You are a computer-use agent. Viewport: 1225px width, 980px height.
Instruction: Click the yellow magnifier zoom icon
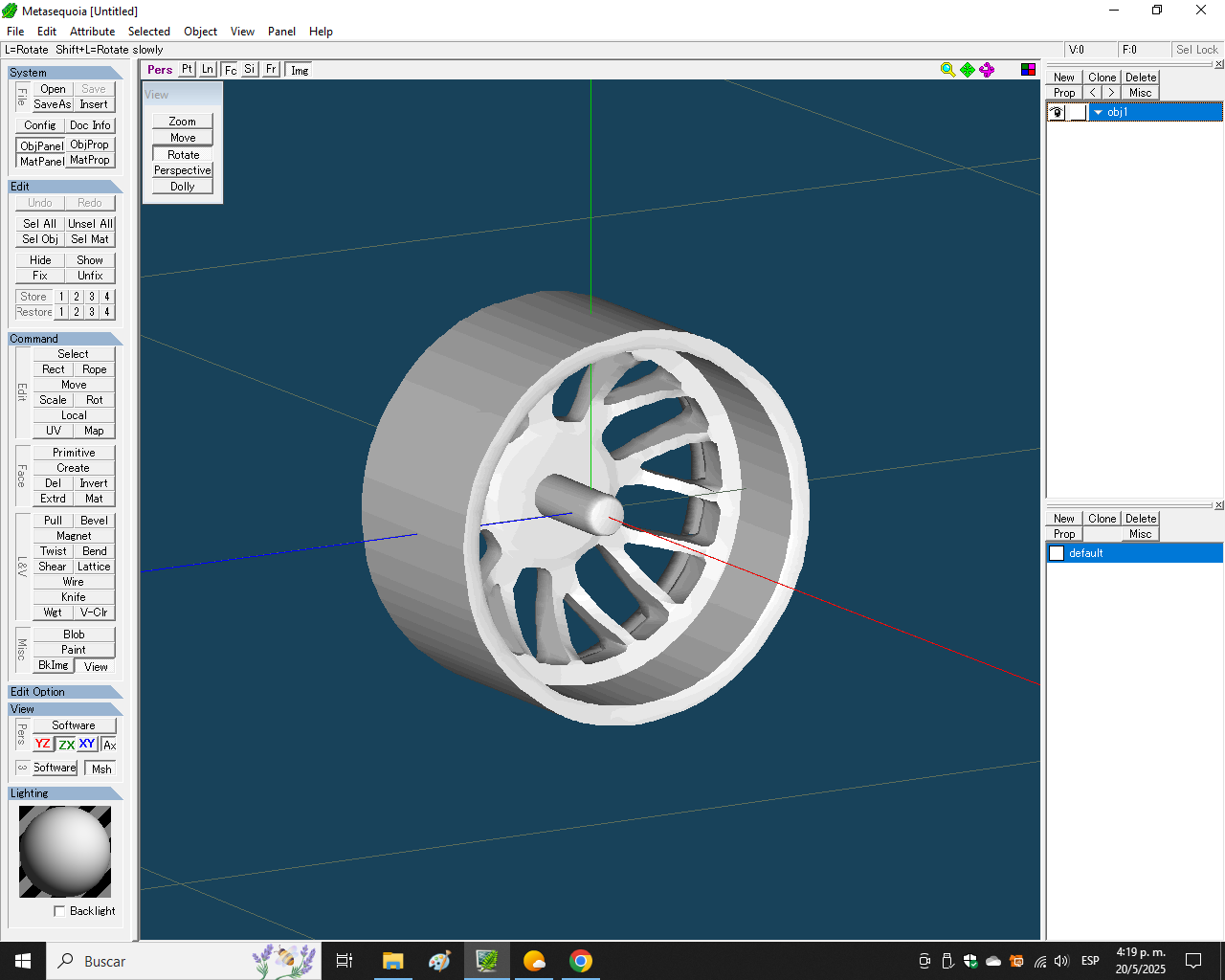click(x=947, y=70)
